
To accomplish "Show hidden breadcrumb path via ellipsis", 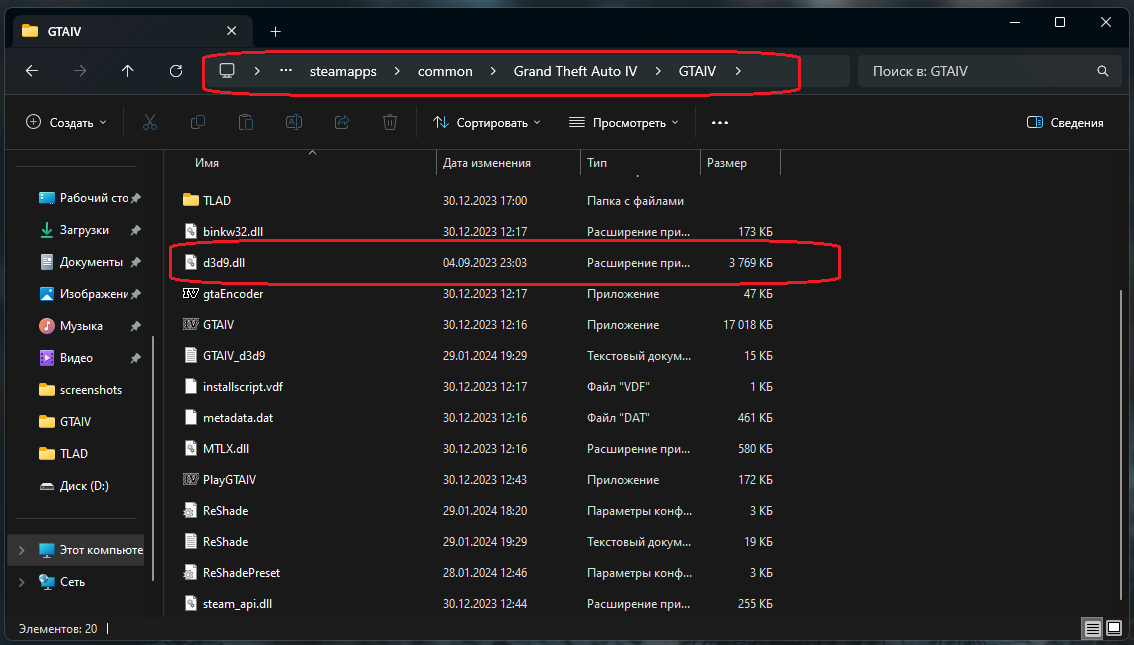I will click(286, 71).
